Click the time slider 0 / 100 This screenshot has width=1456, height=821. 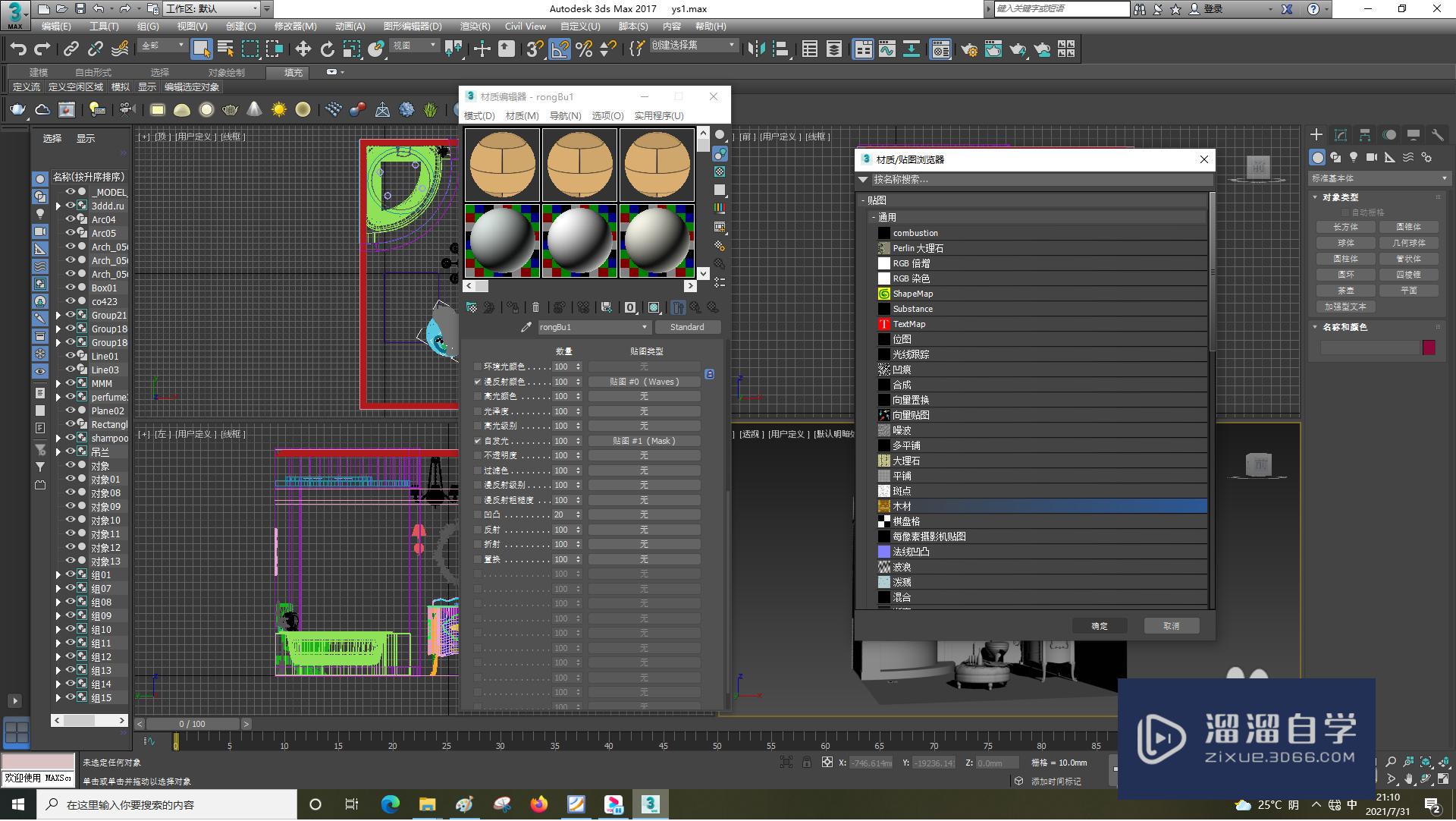pyautogui.click(x=192, y=724)
